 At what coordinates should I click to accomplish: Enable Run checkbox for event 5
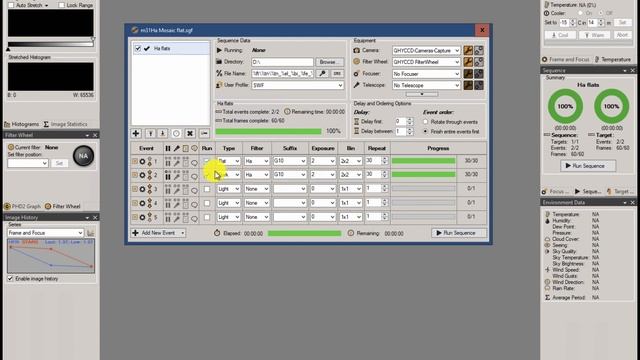(x=207, y=218)
